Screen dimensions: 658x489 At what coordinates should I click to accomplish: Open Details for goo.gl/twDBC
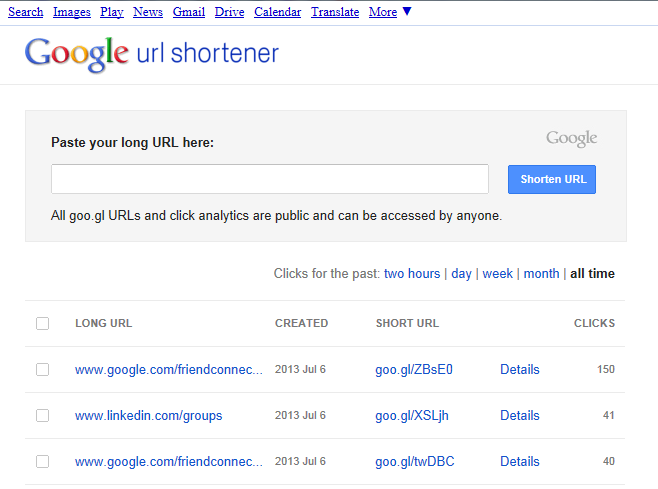click(x=519, y=461)
